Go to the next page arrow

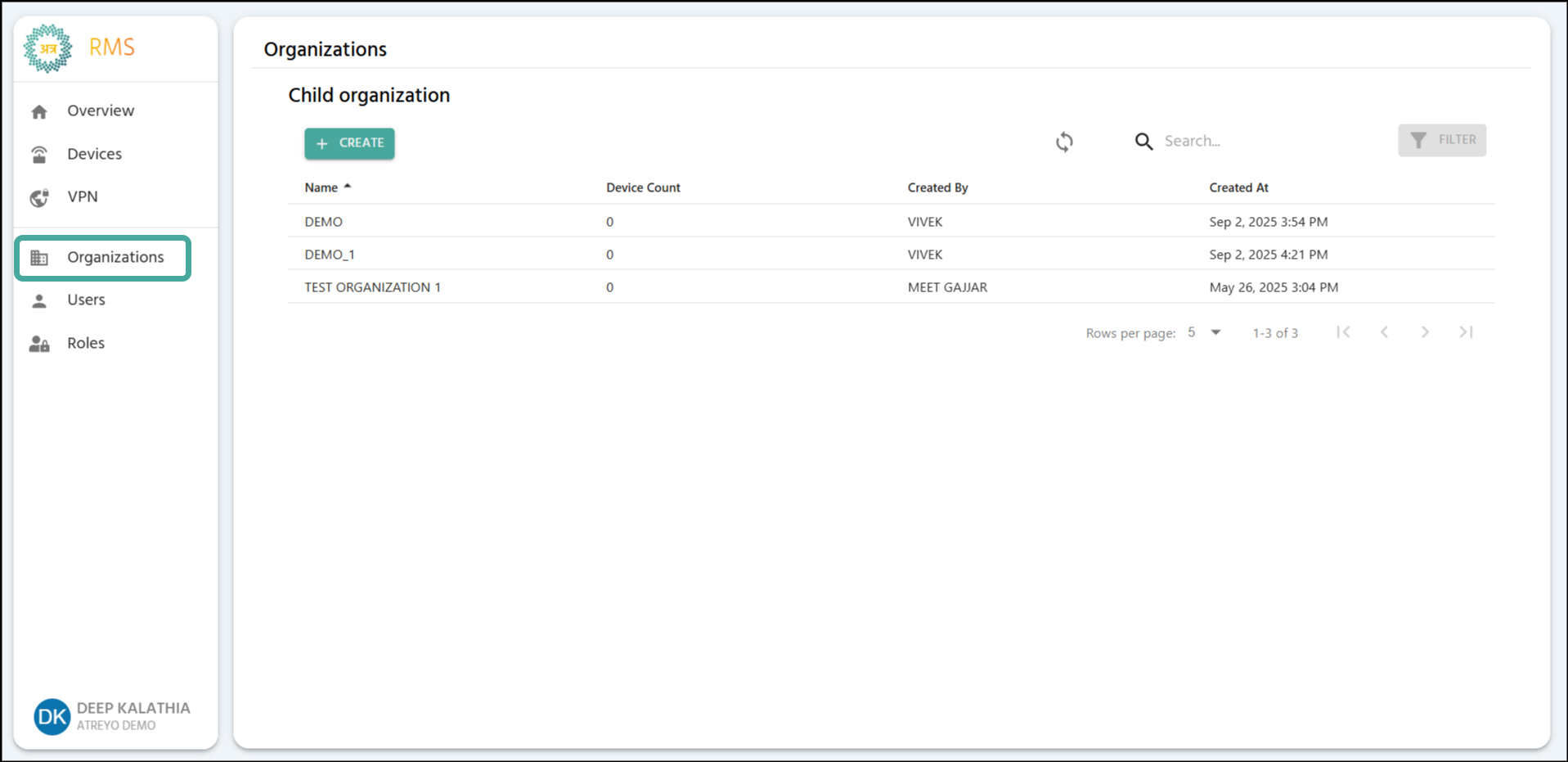coord(1425,332)
